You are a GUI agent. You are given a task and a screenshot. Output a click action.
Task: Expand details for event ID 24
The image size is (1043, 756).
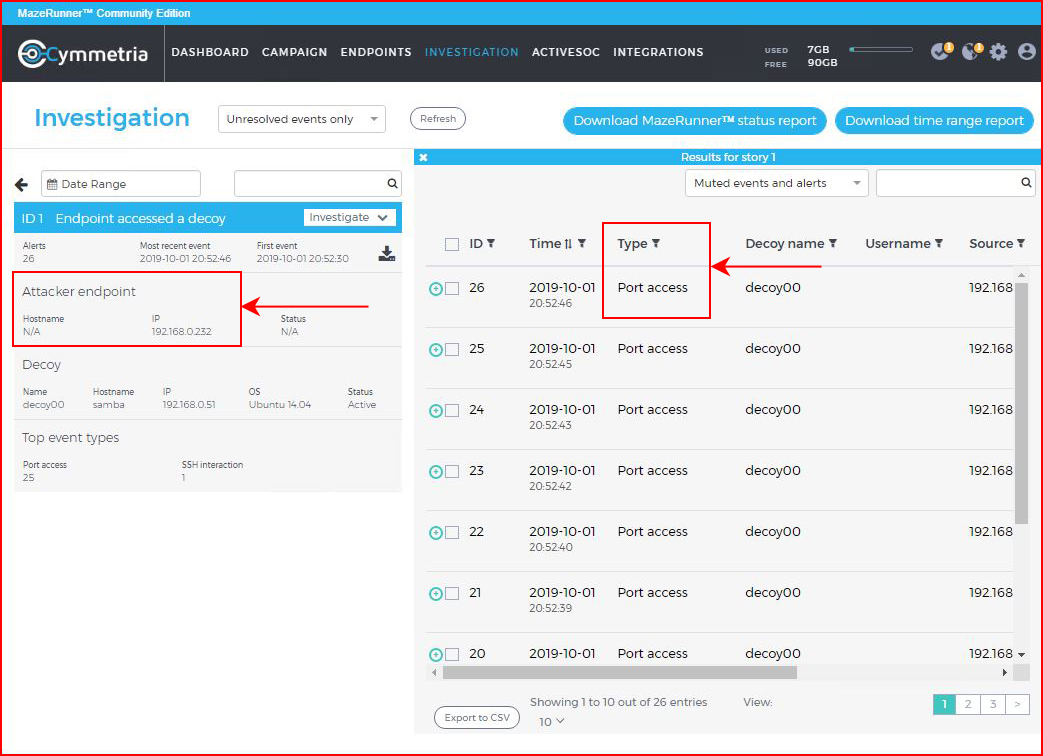[436, 411]
